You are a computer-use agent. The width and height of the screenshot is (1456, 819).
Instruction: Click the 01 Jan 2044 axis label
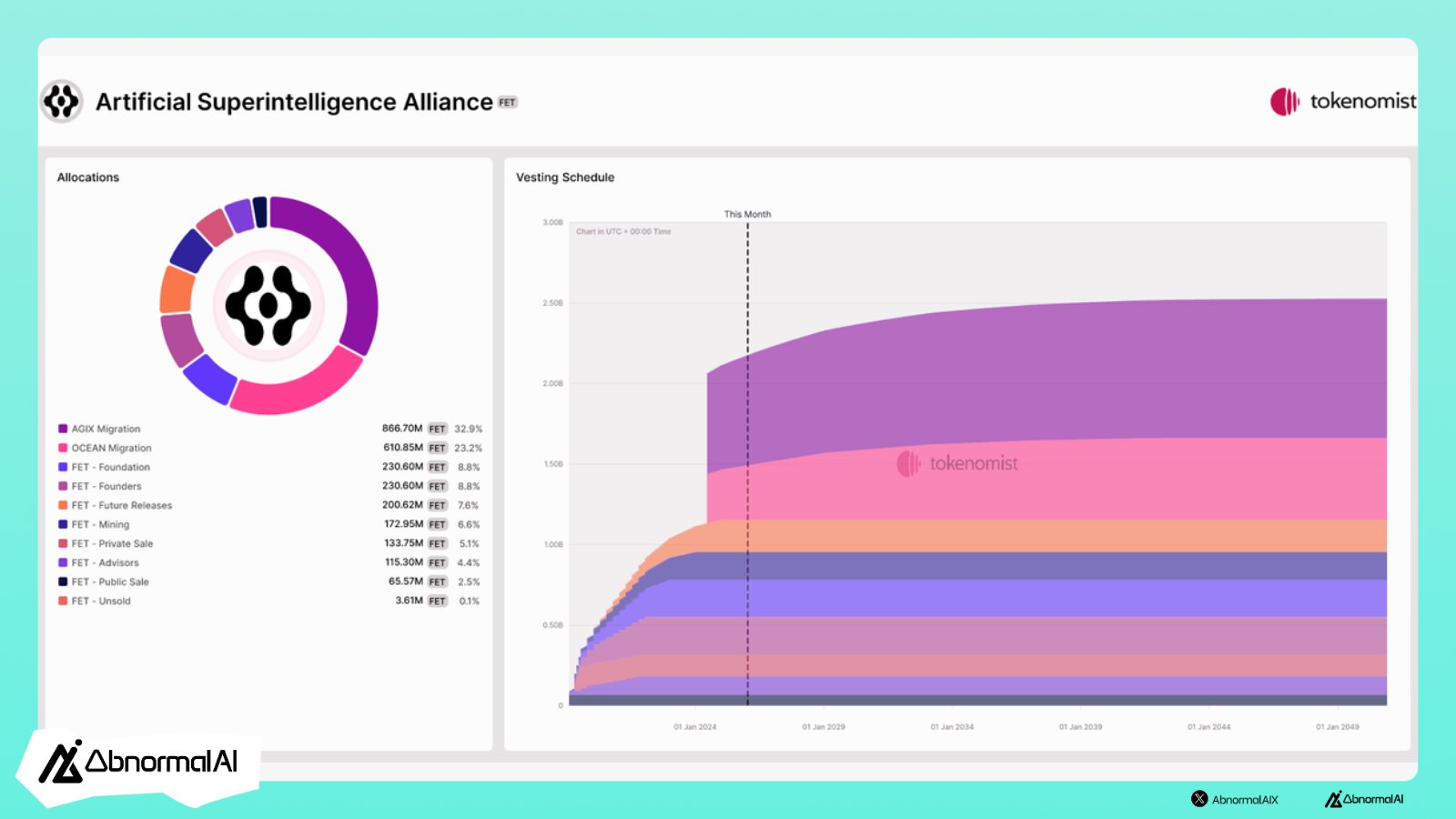[1208, 727]
